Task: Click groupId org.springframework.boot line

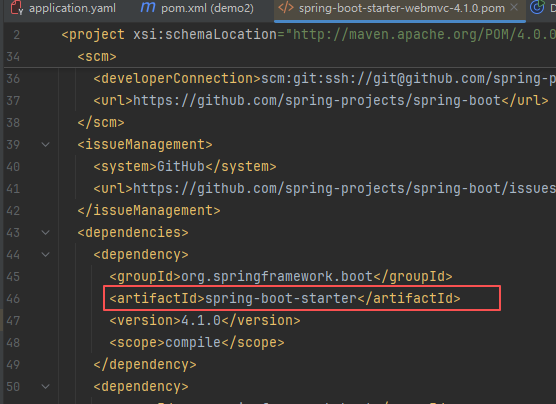Action: (281, 276)
